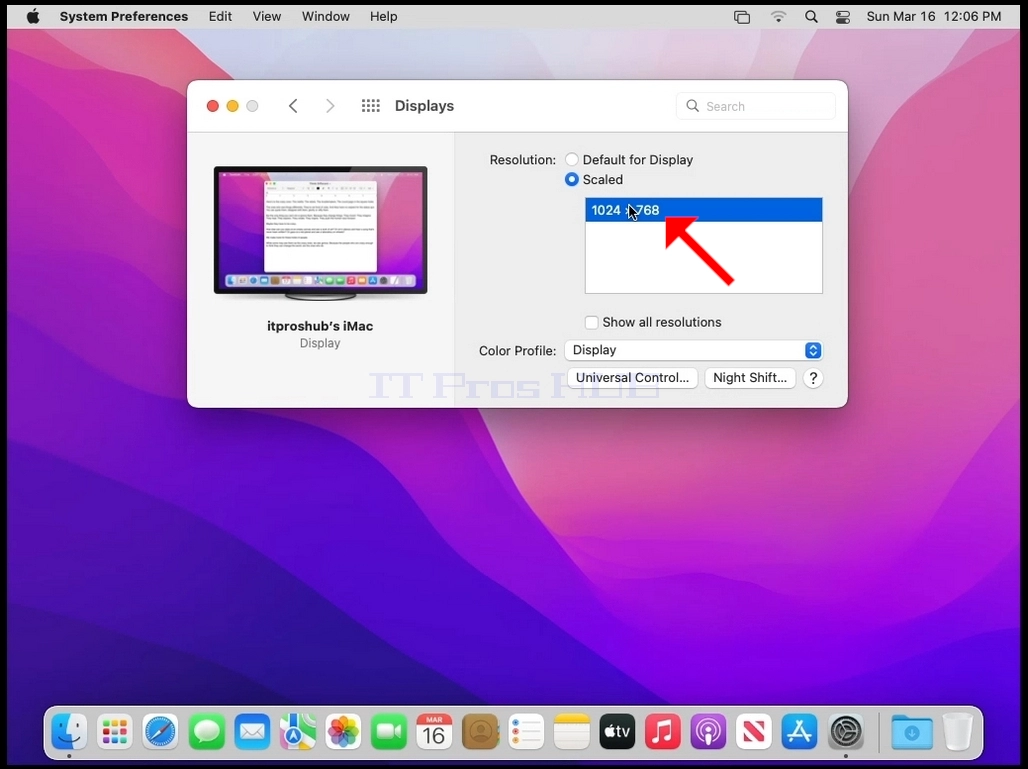Open Control Center in menu bar
The width and height of the screenshot is (1028, 769).
point(842,17)
